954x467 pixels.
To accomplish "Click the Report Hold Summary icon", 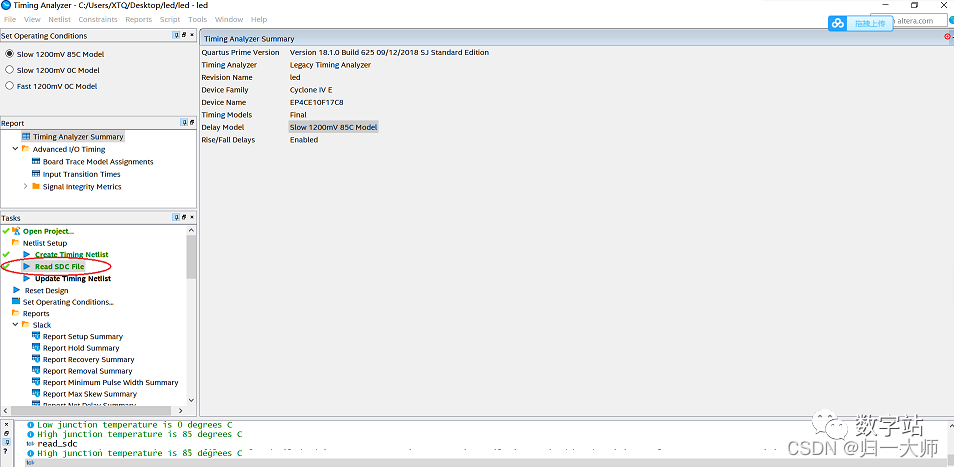I will pos(36,348).
